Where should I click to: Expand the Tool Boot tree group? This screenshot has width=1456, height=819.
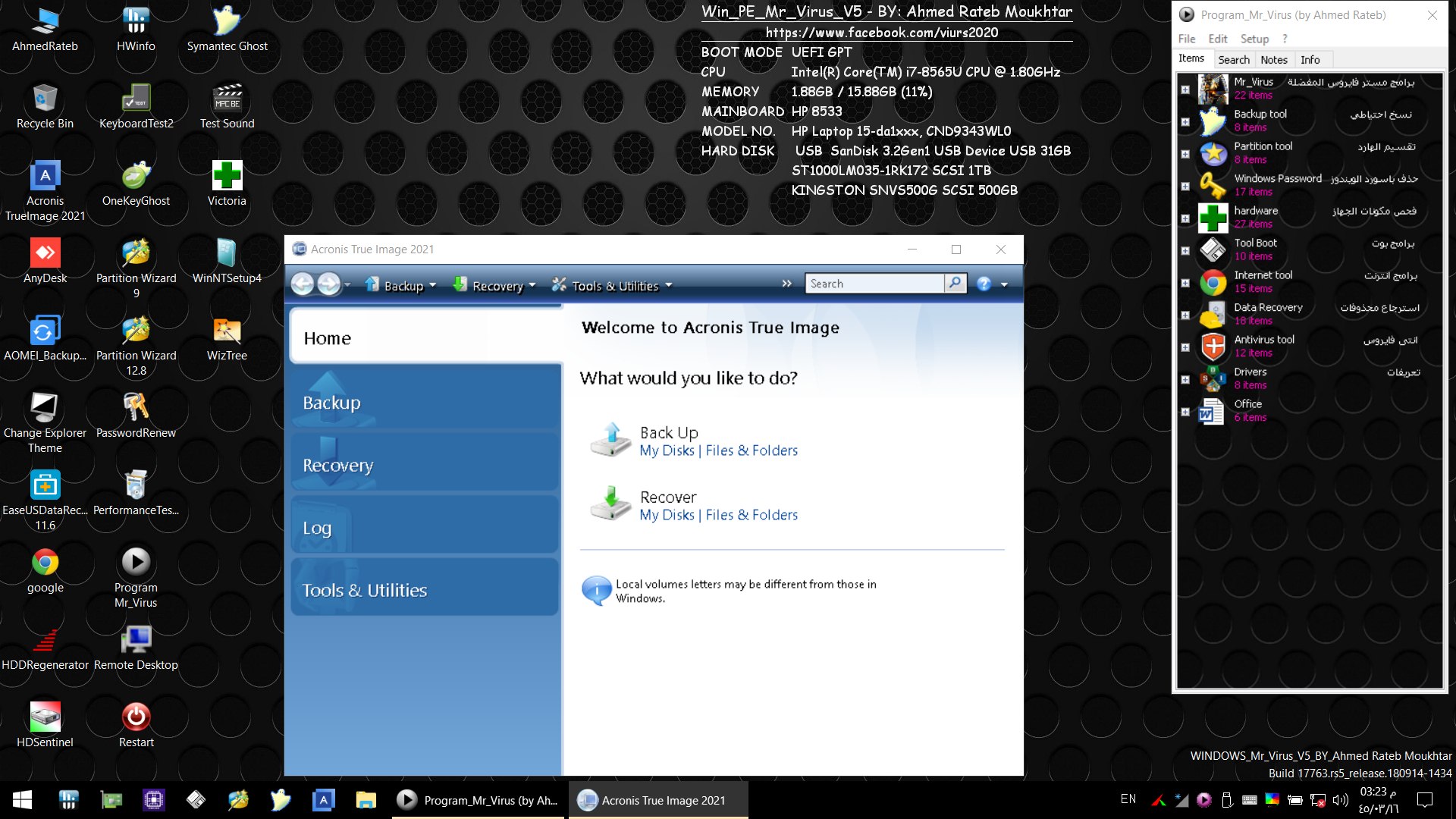1185,250
